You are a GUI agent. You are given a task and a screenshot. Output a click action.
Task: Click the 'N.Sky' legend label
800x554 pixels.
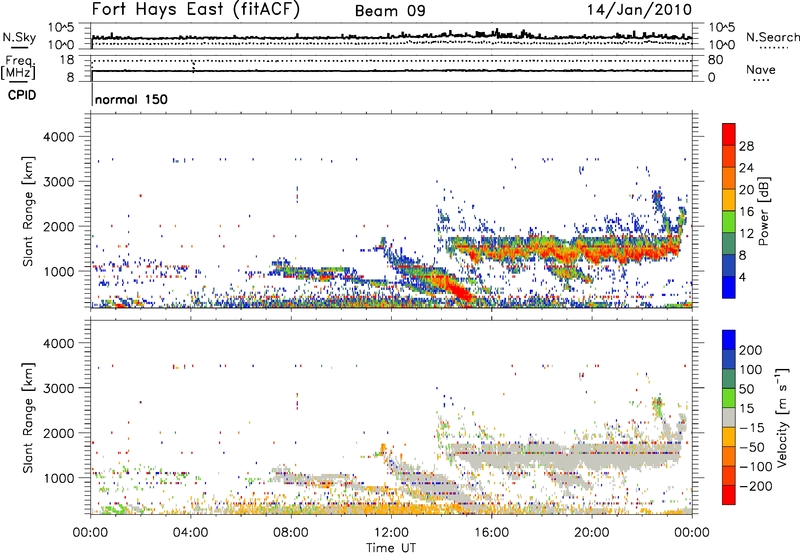click(x=19, y=37)
